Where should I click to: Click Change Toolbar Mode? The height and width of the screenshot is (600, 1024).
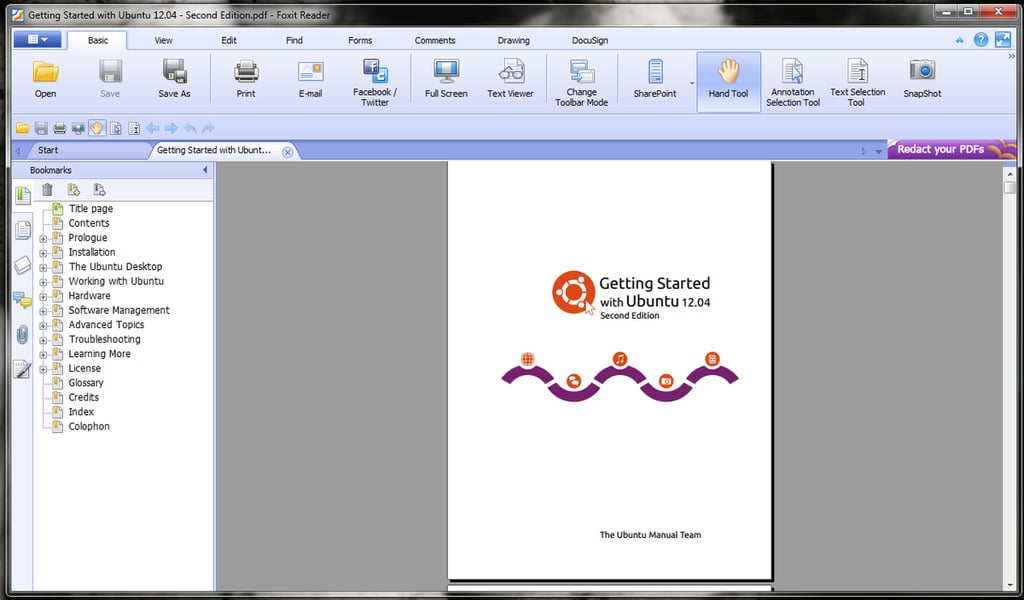click(581, 82)
